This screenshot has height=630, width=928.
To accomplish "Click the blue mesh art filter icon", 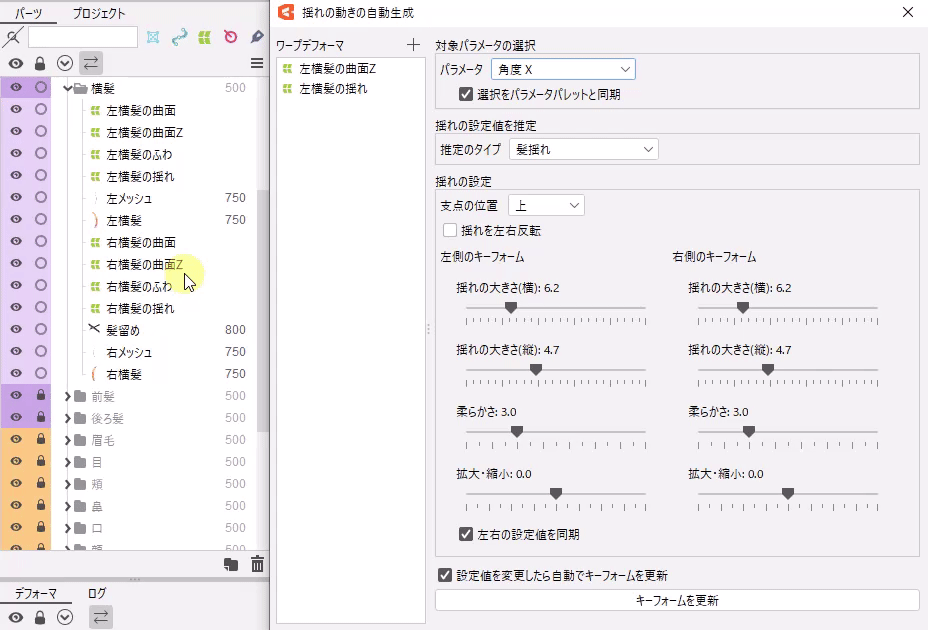I will click(153, 37).
